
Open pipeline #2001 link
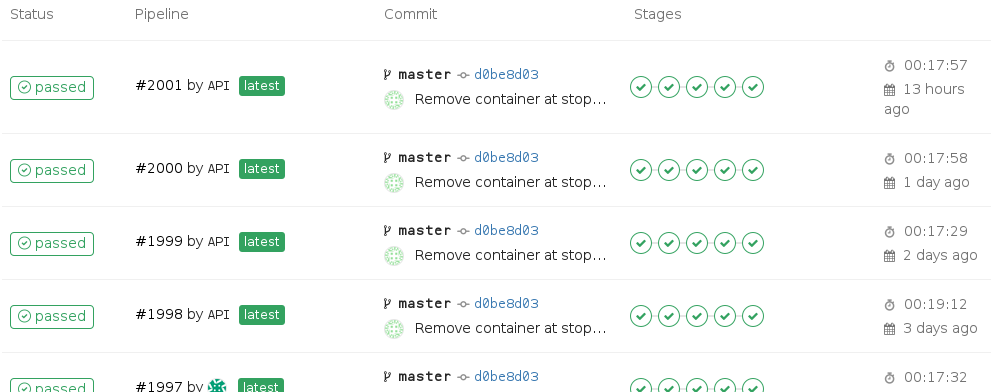pyautogui.click(x=159, y=85)
